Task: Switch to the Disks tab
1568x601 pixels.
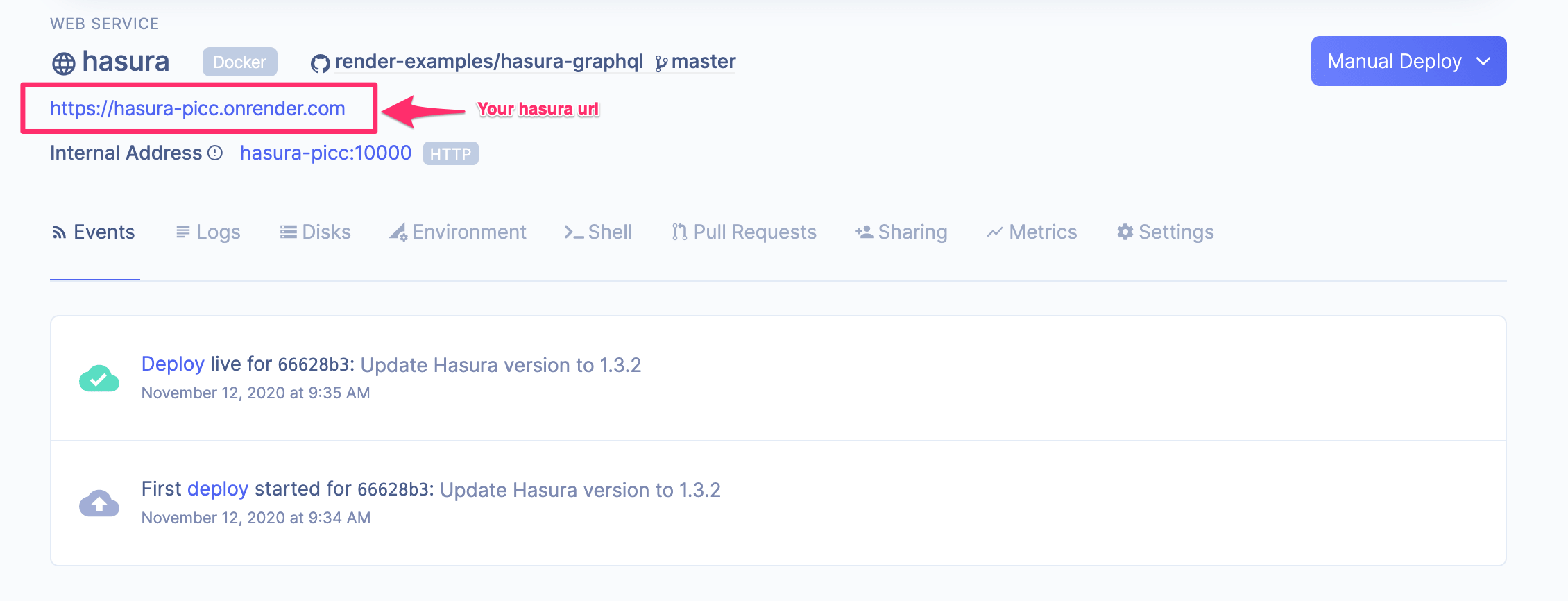Action: pos(316,232)
